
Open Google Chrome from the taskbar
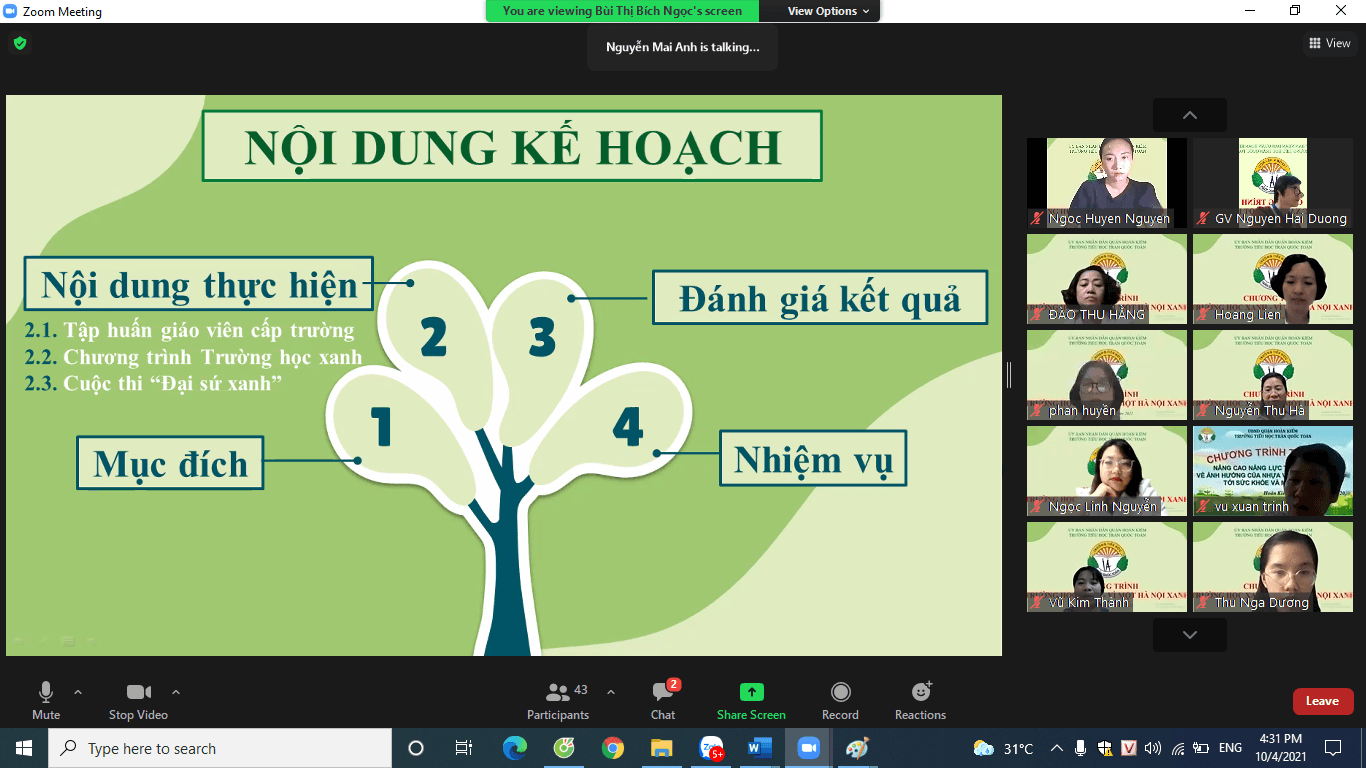point(613,748)
